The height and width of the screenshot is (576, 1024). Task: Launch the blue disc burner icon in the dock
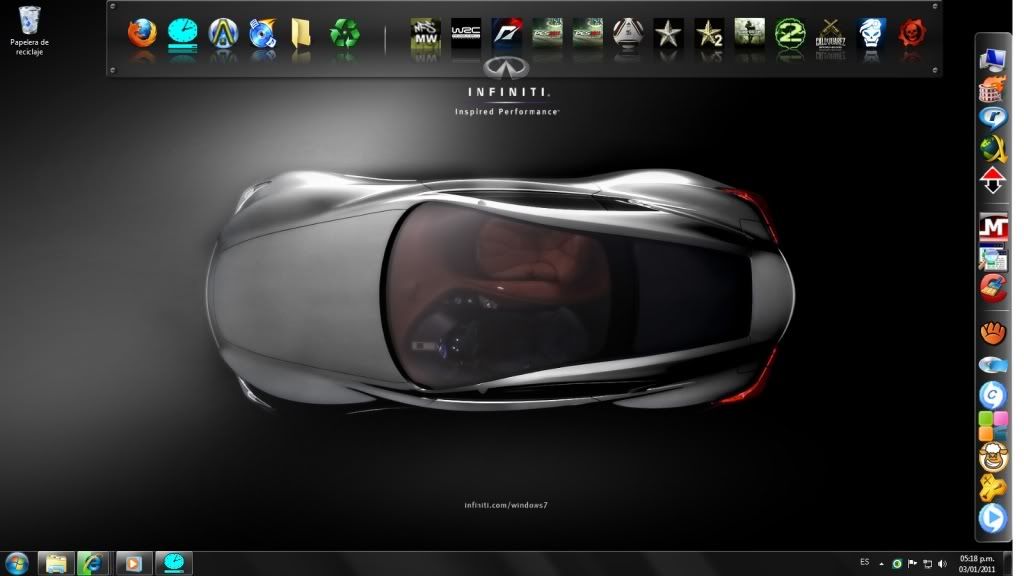[x=263, y=33]
